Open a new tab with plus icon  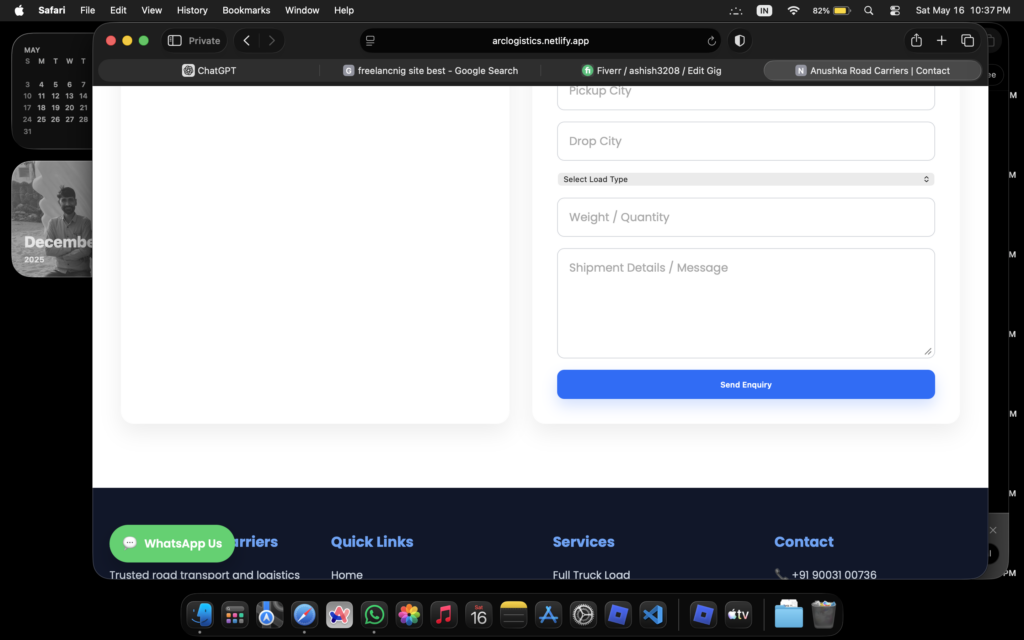pos(941,40)
